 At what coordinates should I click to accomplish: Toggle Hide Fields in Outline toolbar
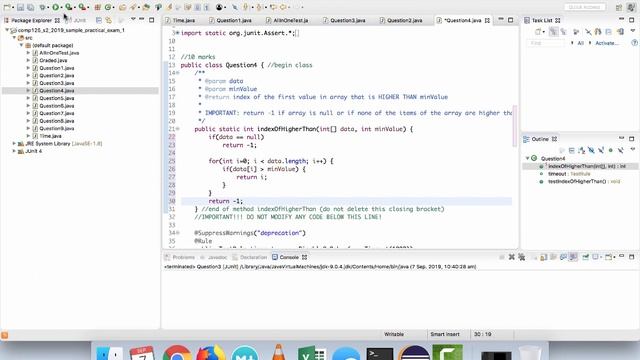tap(591, 151)
